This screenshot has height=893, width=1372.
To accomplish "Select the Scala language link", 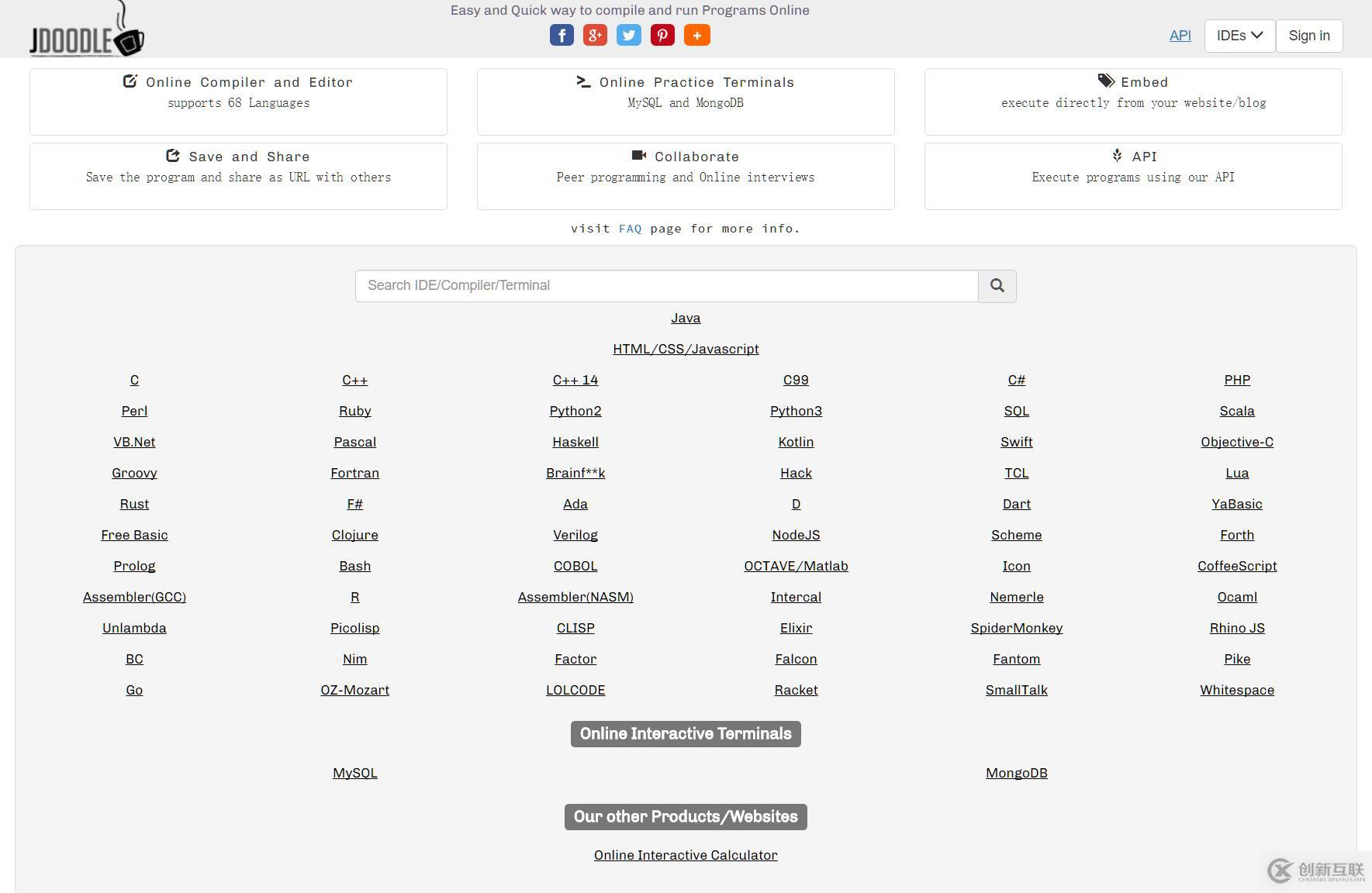I will tap(1237, 411).
